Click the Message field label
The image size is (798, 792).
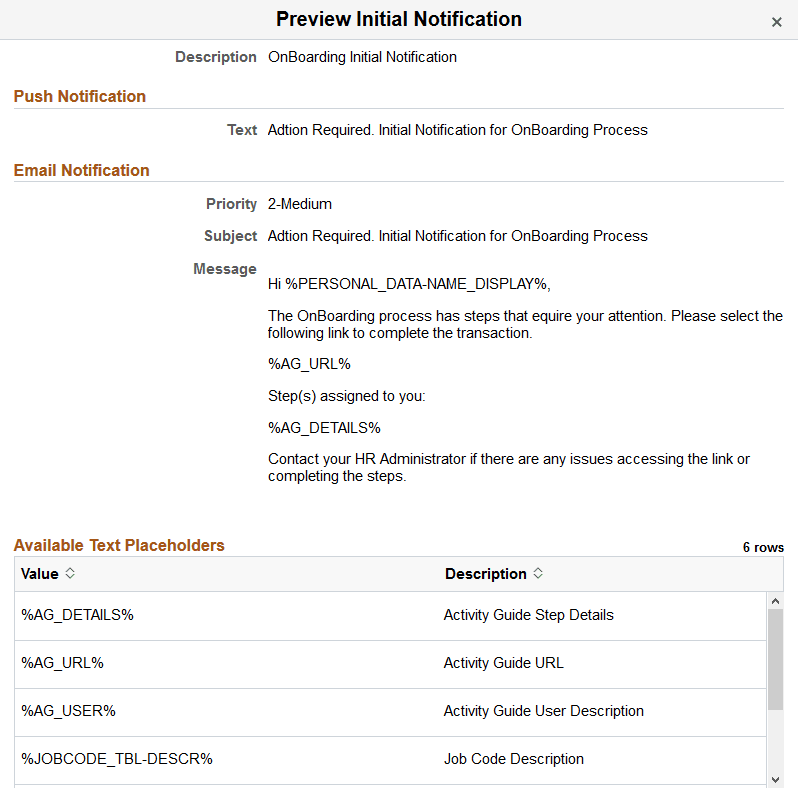pyautogui.click(x=225, y=269)
